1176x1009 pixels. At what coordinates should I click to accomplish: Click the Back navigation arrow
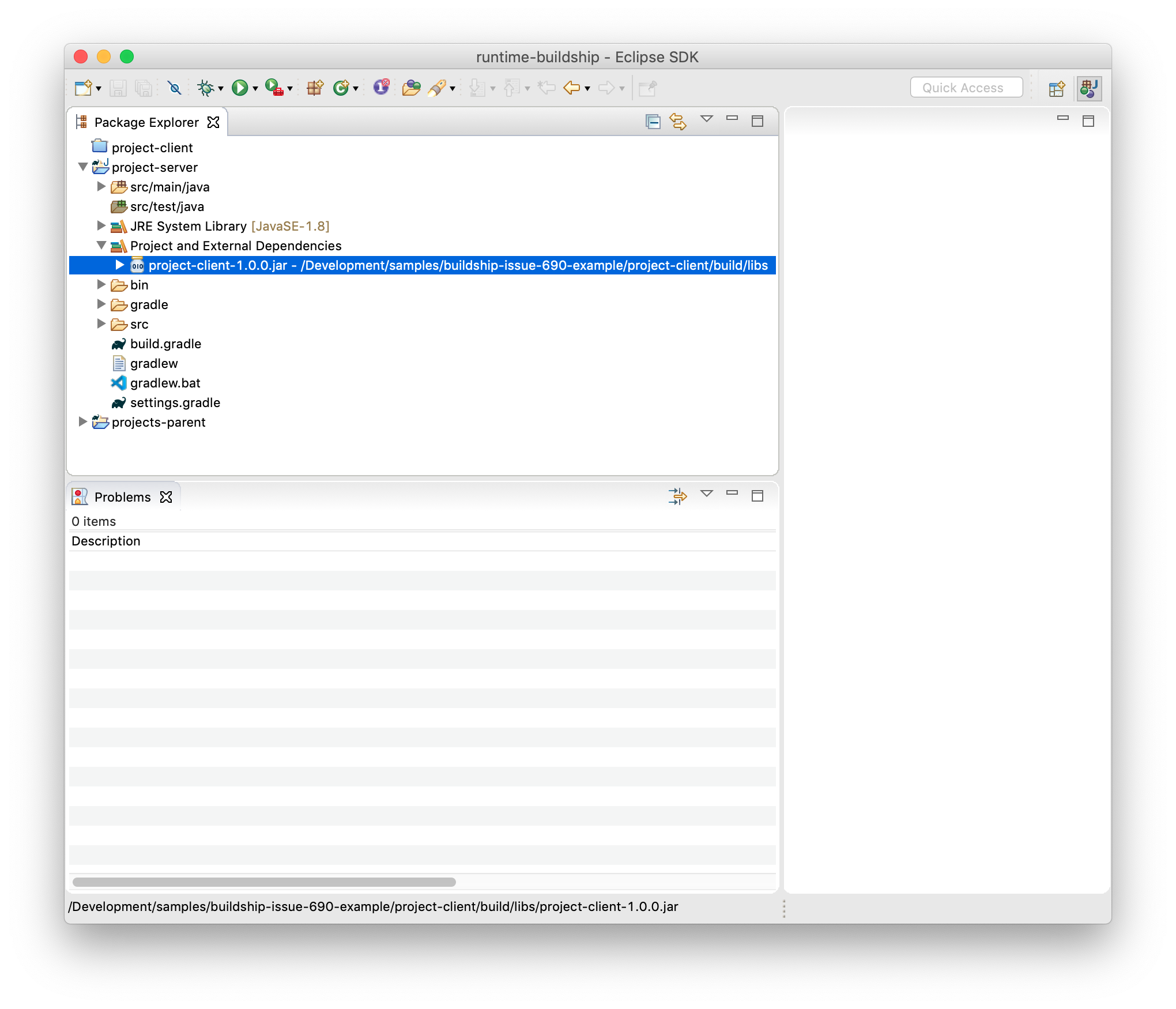572,88
